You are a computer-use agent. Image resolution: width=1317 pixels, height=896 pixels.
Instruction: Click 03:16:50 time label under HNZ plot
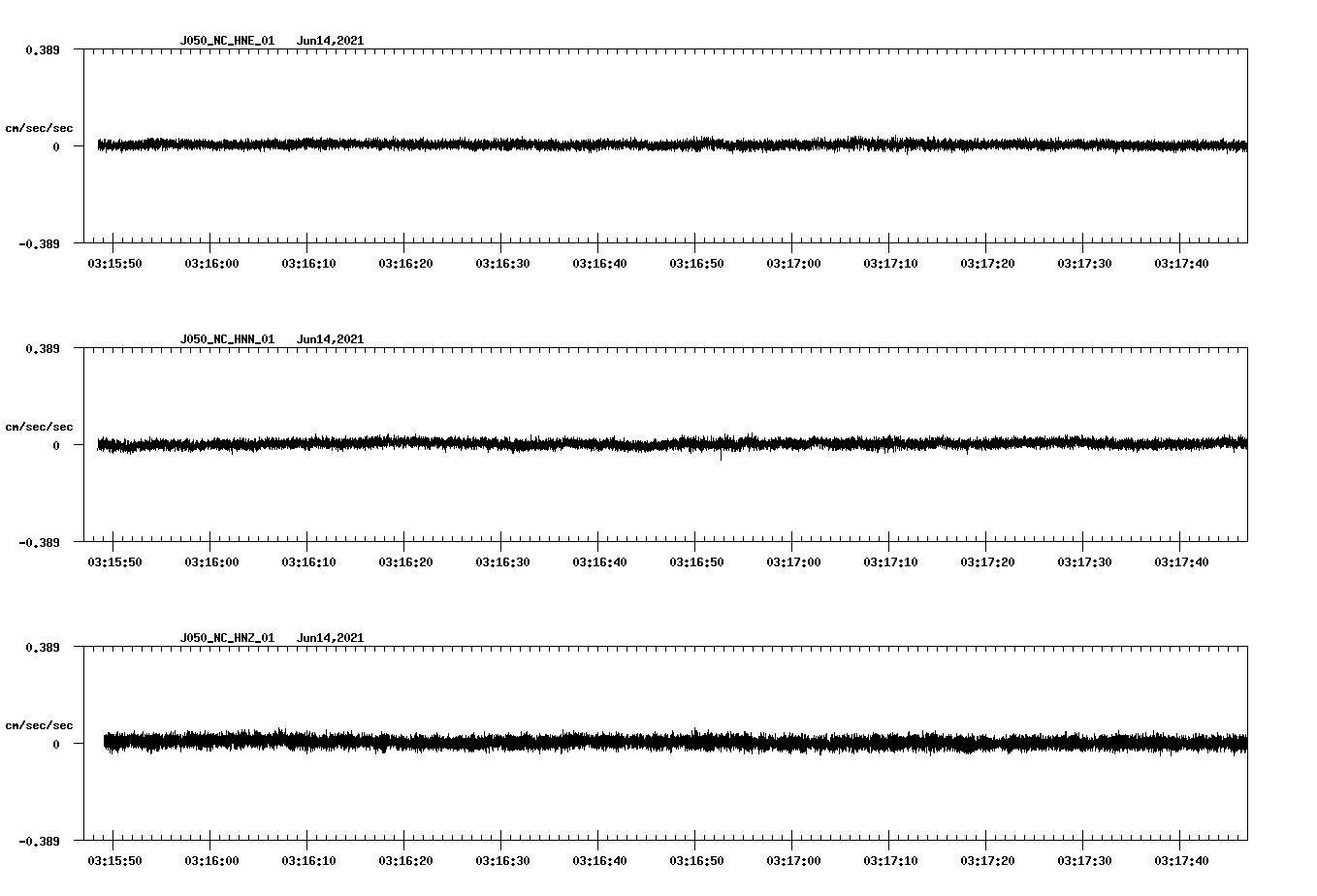coord(696,860)
